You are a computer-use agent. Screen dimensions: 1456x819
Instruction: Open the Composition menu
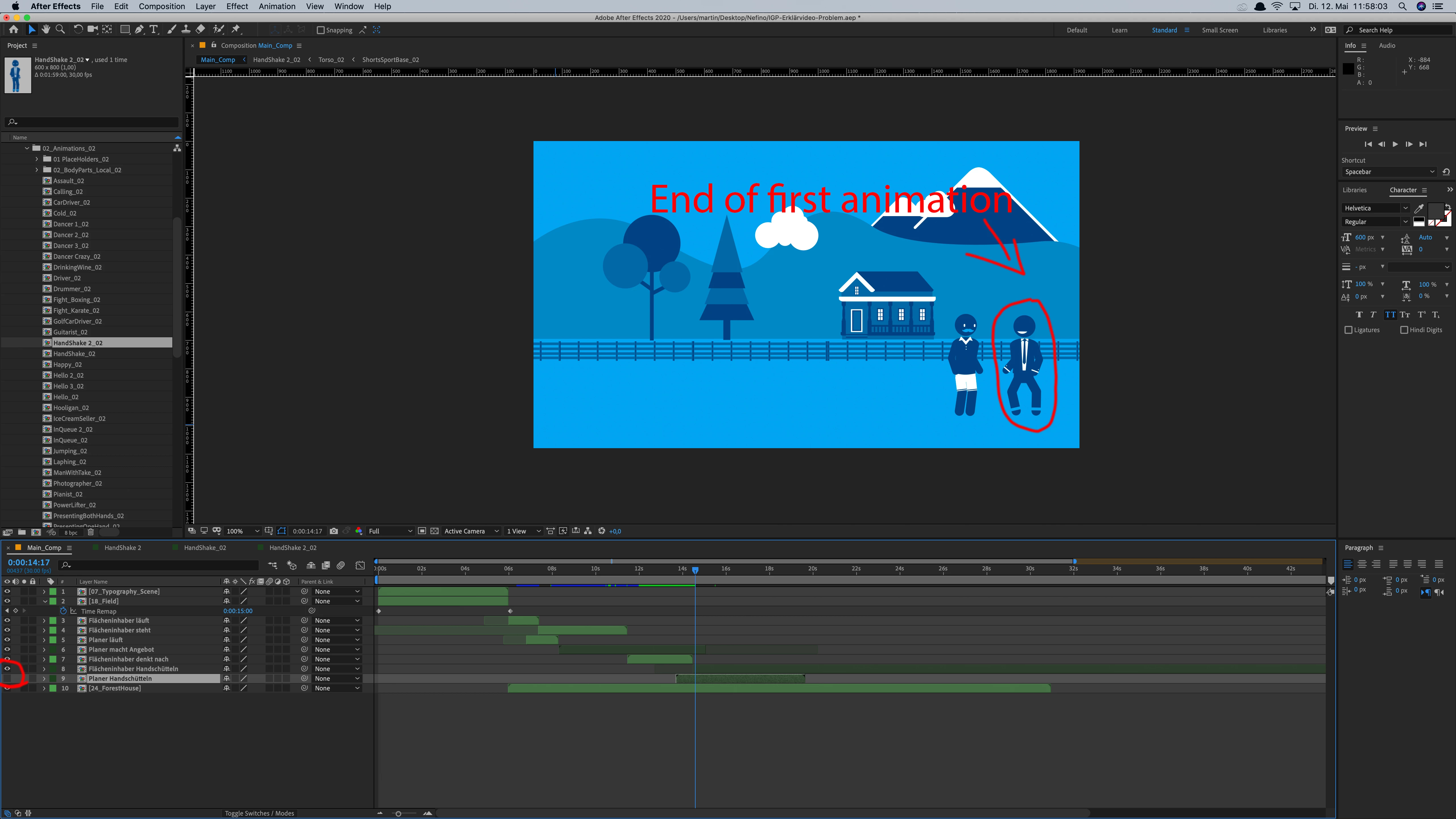pos(162,6)
